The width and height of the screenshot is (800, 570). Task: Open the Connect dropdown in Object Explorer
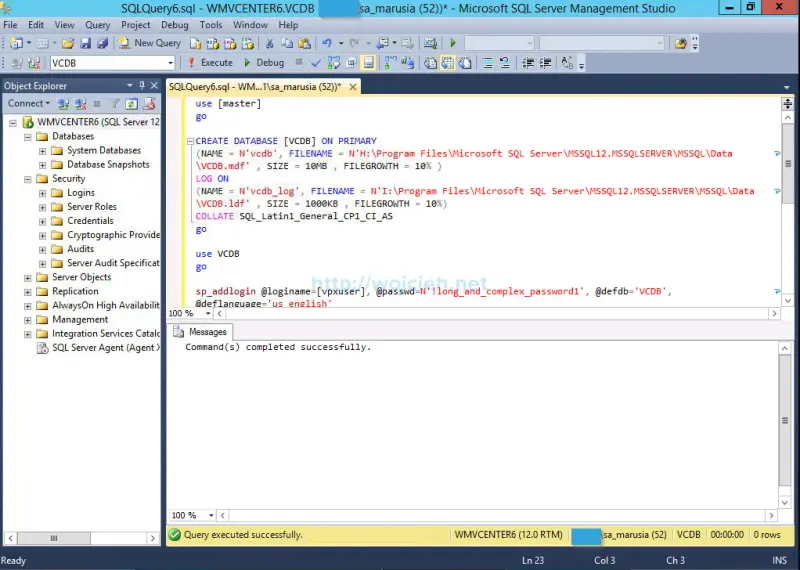point(29,104)
